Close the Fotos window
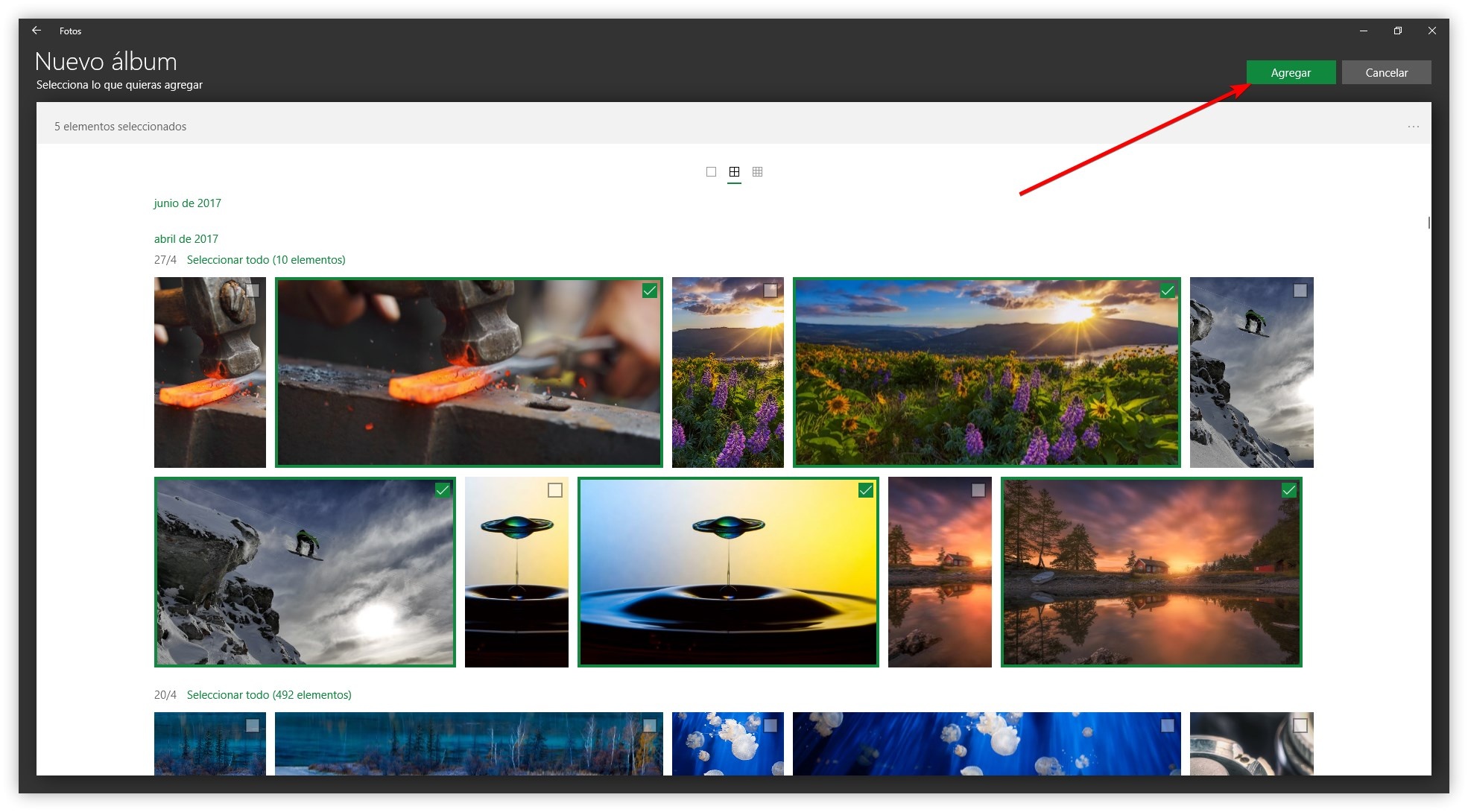This screenshot has width=1468, height=812. pyautogui.click(x=1431, y=31)
